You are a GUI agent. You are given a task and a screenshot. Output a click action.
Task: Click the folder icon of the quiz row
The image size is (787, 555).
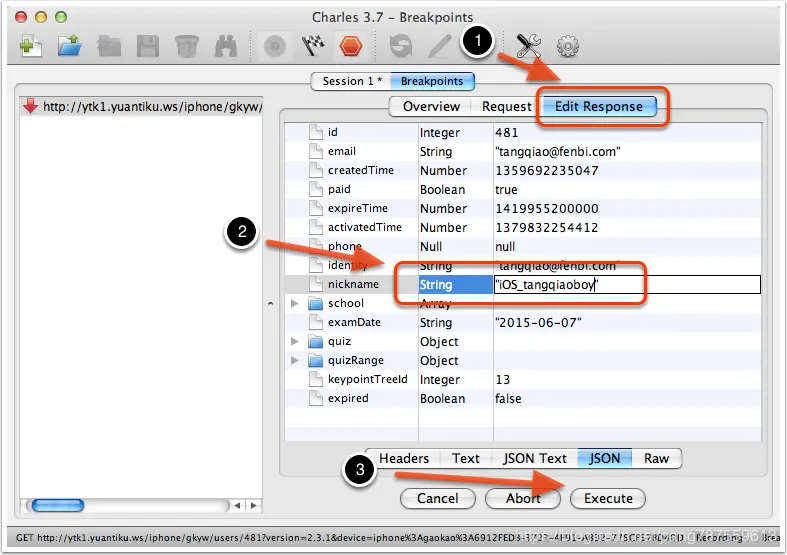(316, 341)
